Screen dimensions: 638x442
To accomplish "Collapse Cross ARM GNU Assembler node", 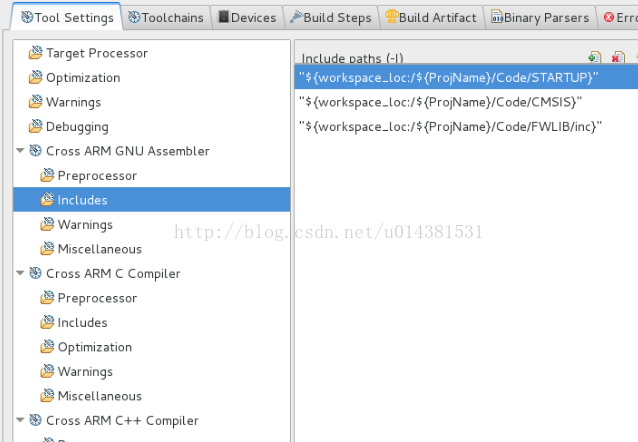I will pyautogui.click(x=20, y=151).
